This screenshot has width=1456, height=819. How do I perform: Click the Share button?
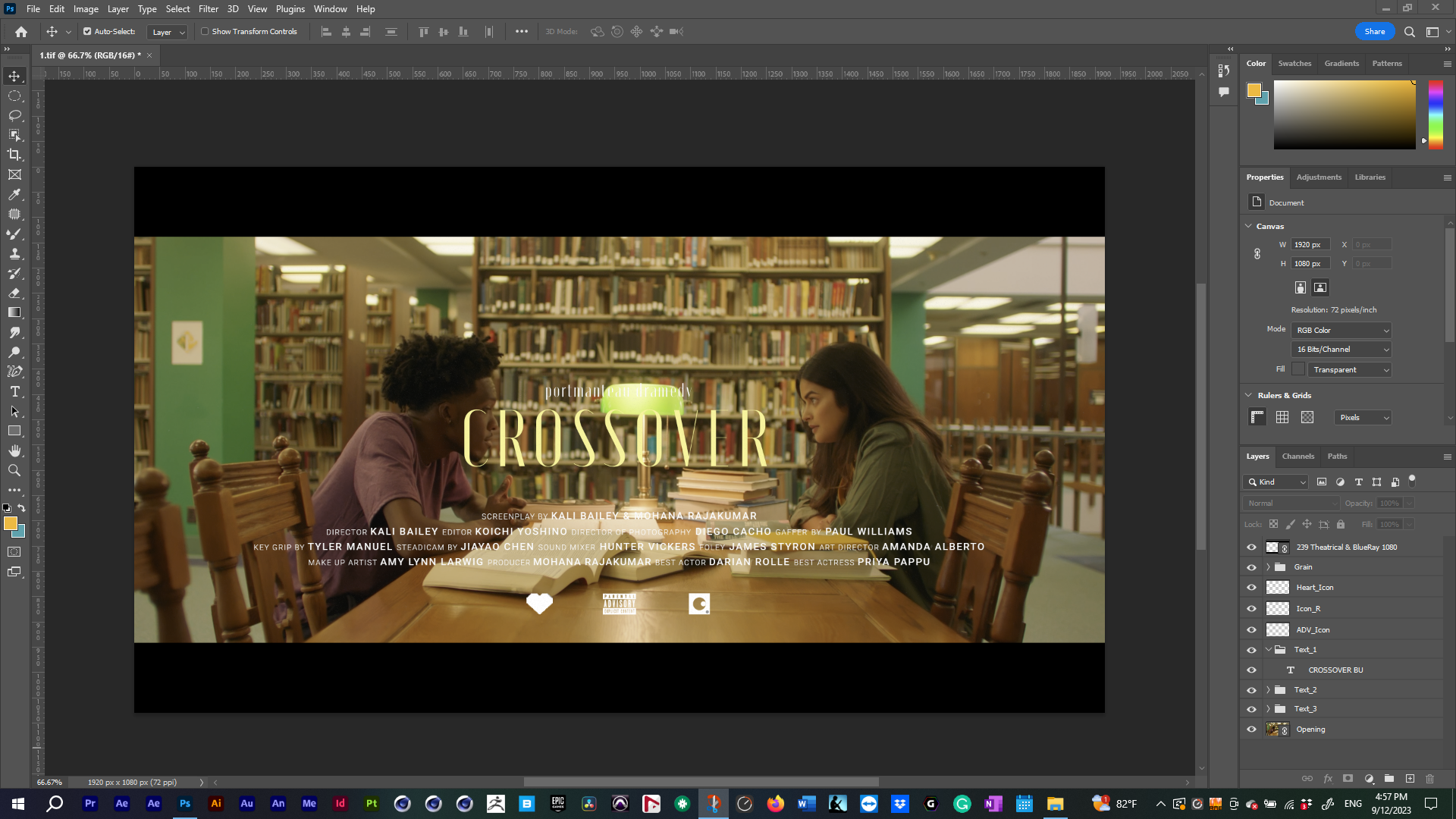pos(1374,32)
